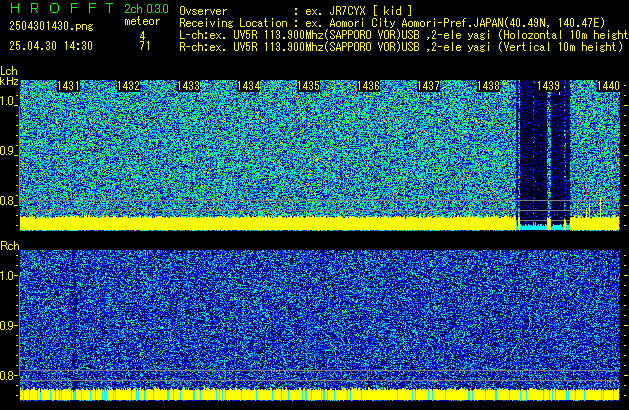Select the file name 2504301430.png

(51, 26)
